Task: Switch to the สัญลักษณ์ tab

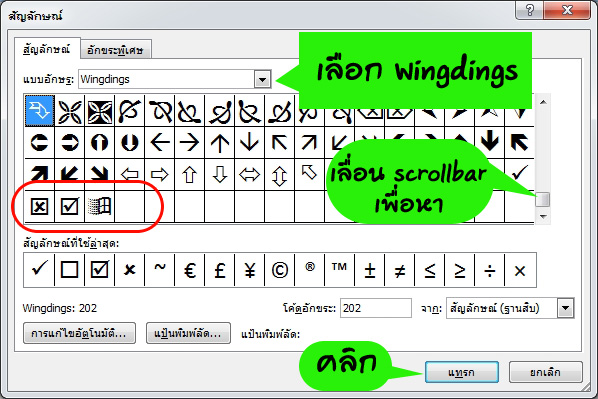Action: coord(47,49)
